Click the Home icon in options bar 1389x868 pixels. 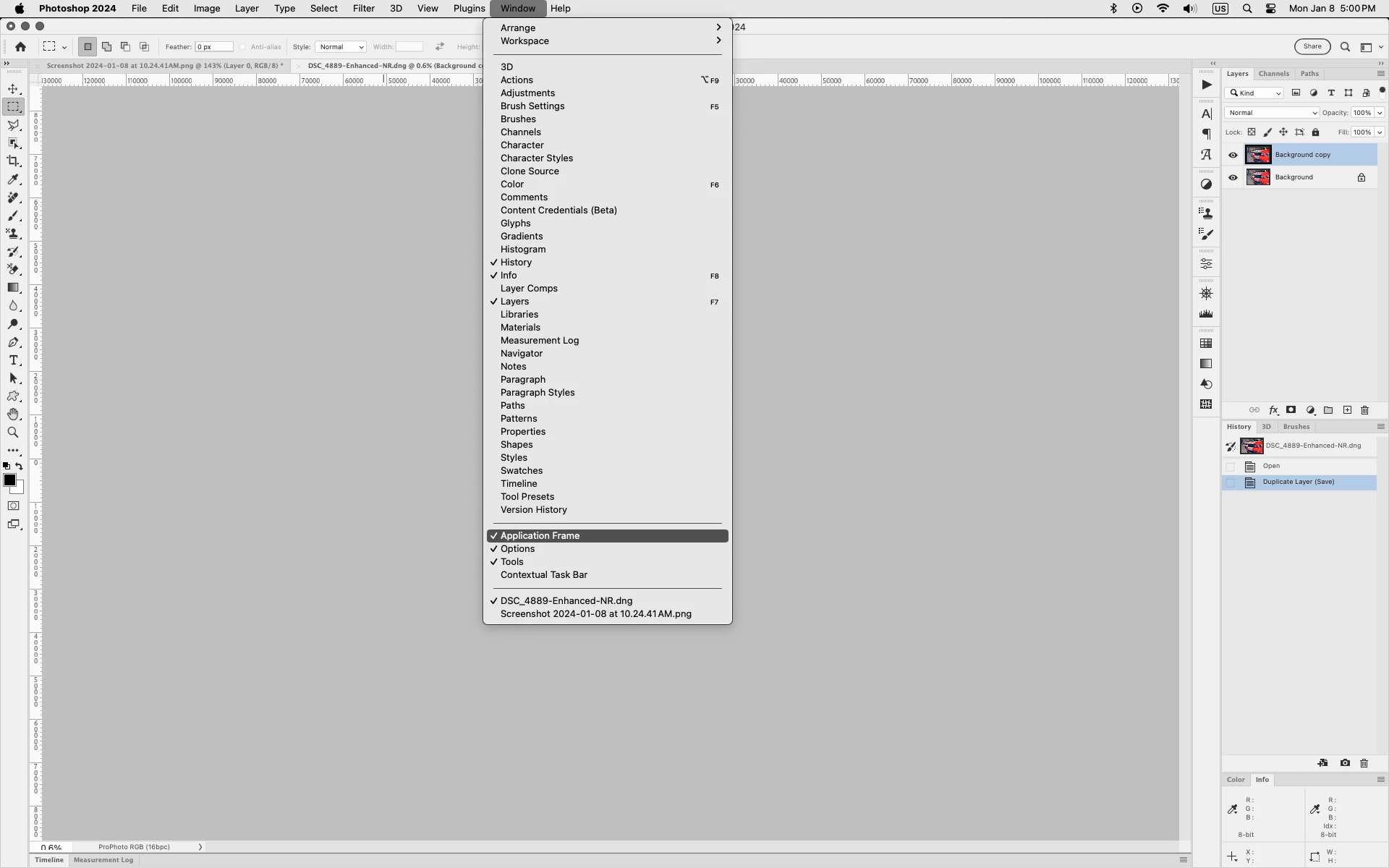pyautogui.click(x=20, y=47)
